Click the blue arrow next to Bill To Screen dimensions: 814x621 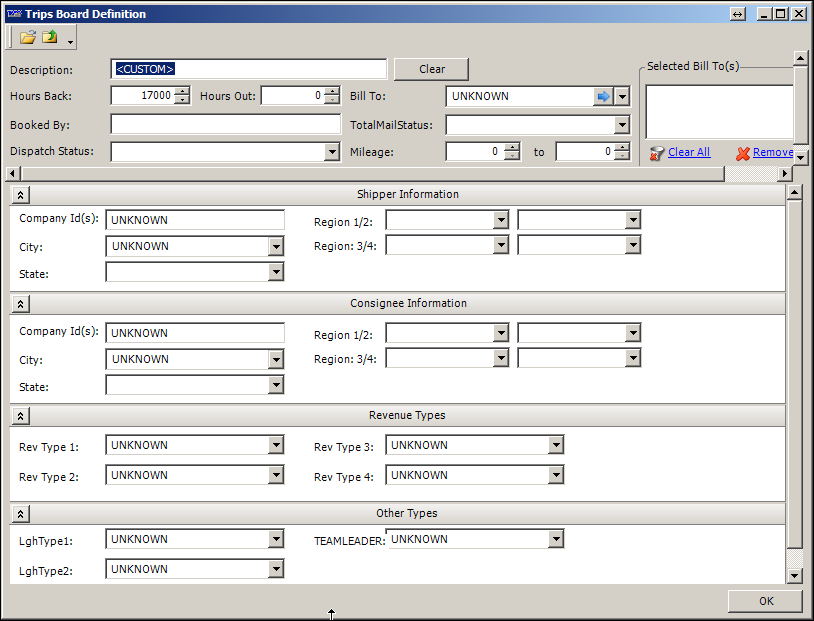coord(603,97)
